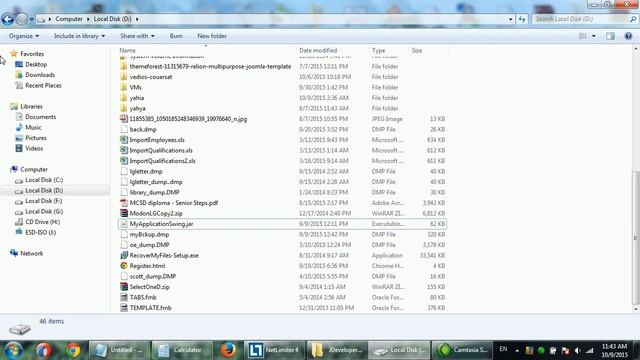Change view using the views icon
The width and height of the screenshot is (640, 360).
pyautogui.click(x=583, y=36)
